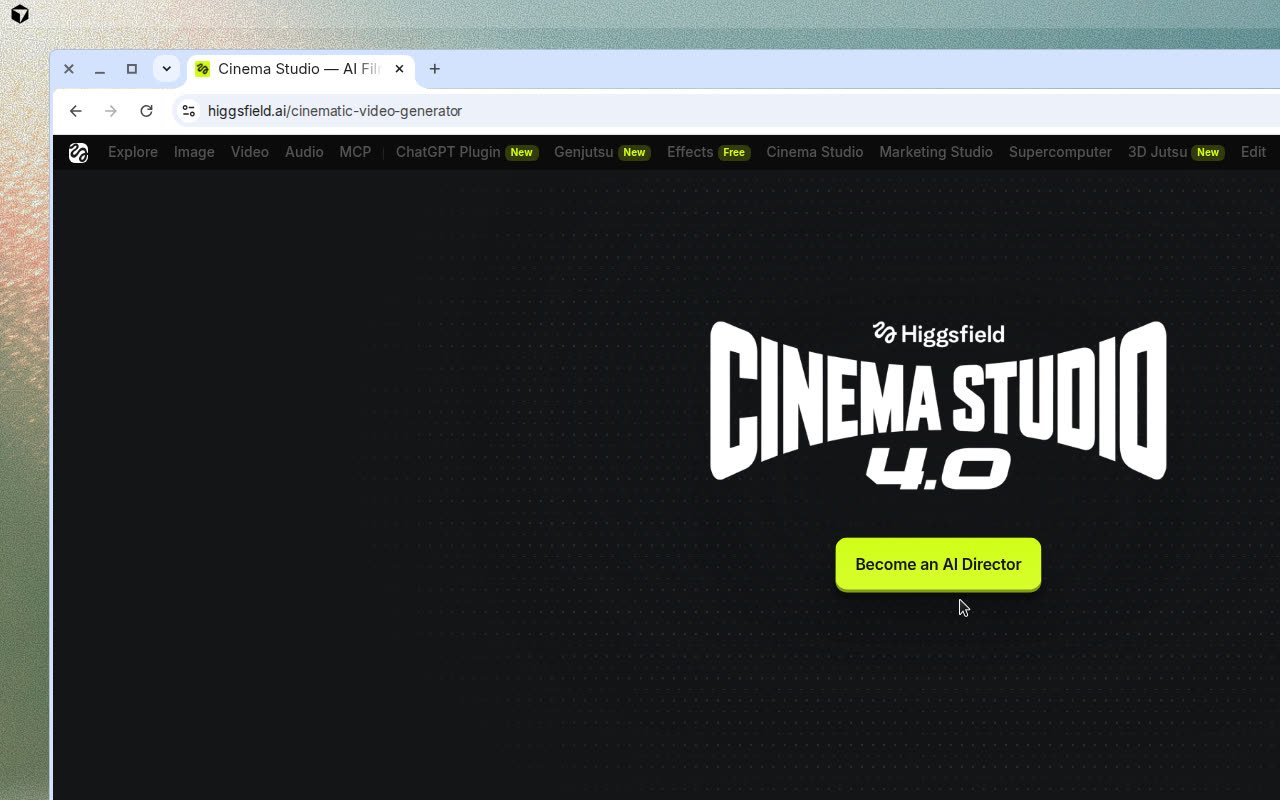
Task: Open the Video menu item
Action: coord(250,152)
